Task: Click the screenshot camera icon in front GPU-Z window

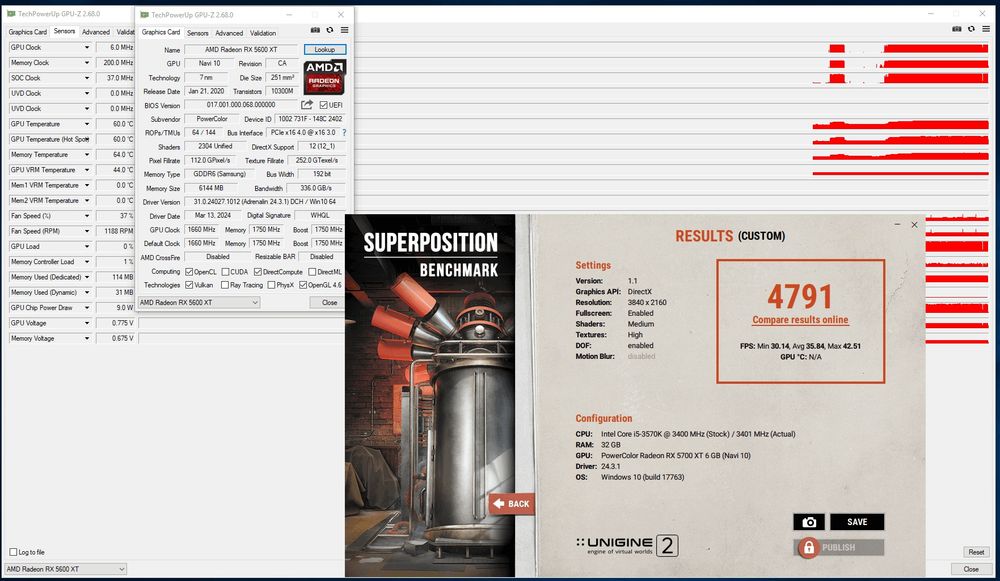Action: (315, 30)
